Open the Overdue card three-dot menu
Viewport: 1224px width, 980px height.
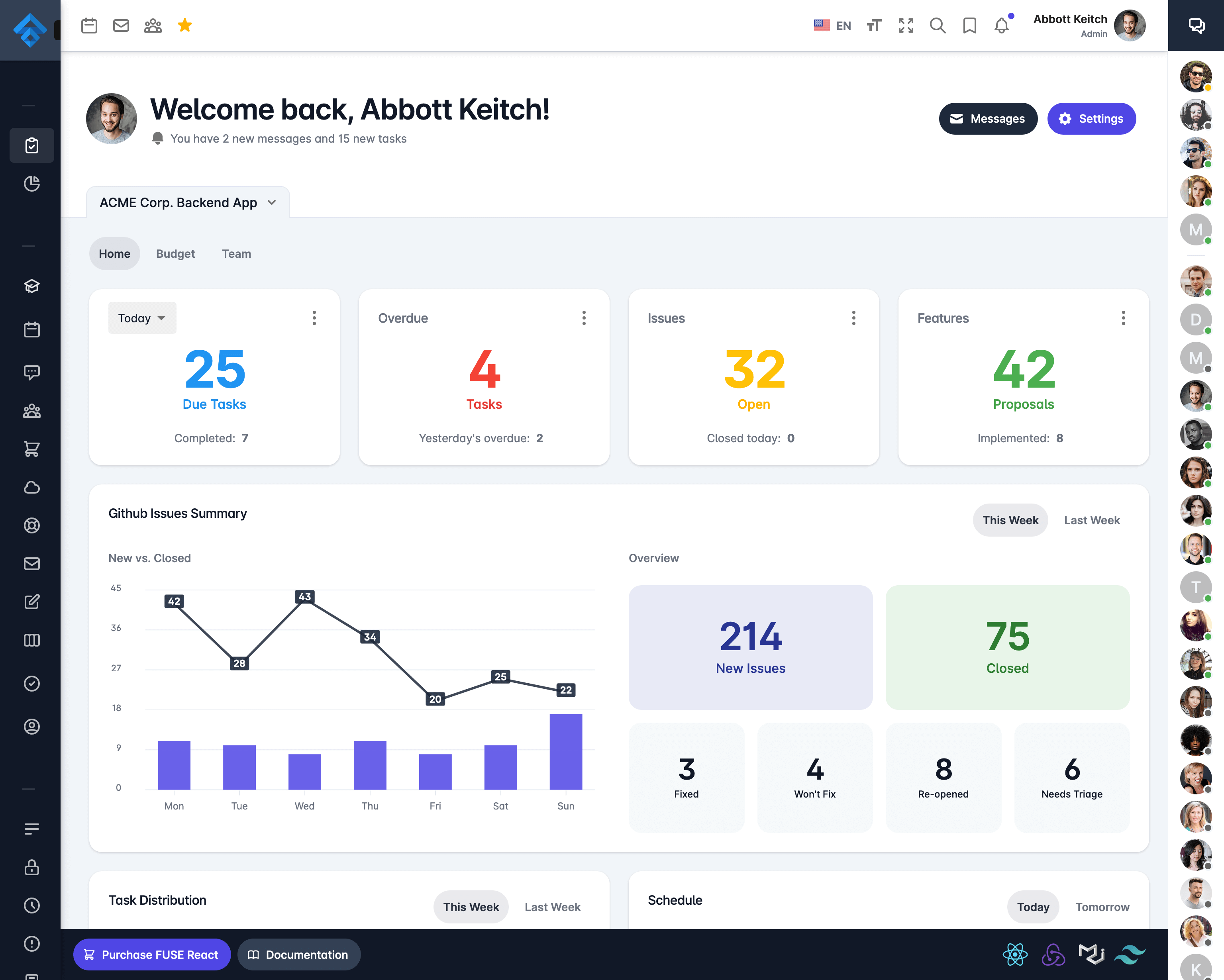pyautogui.click(x=584, y=318)
